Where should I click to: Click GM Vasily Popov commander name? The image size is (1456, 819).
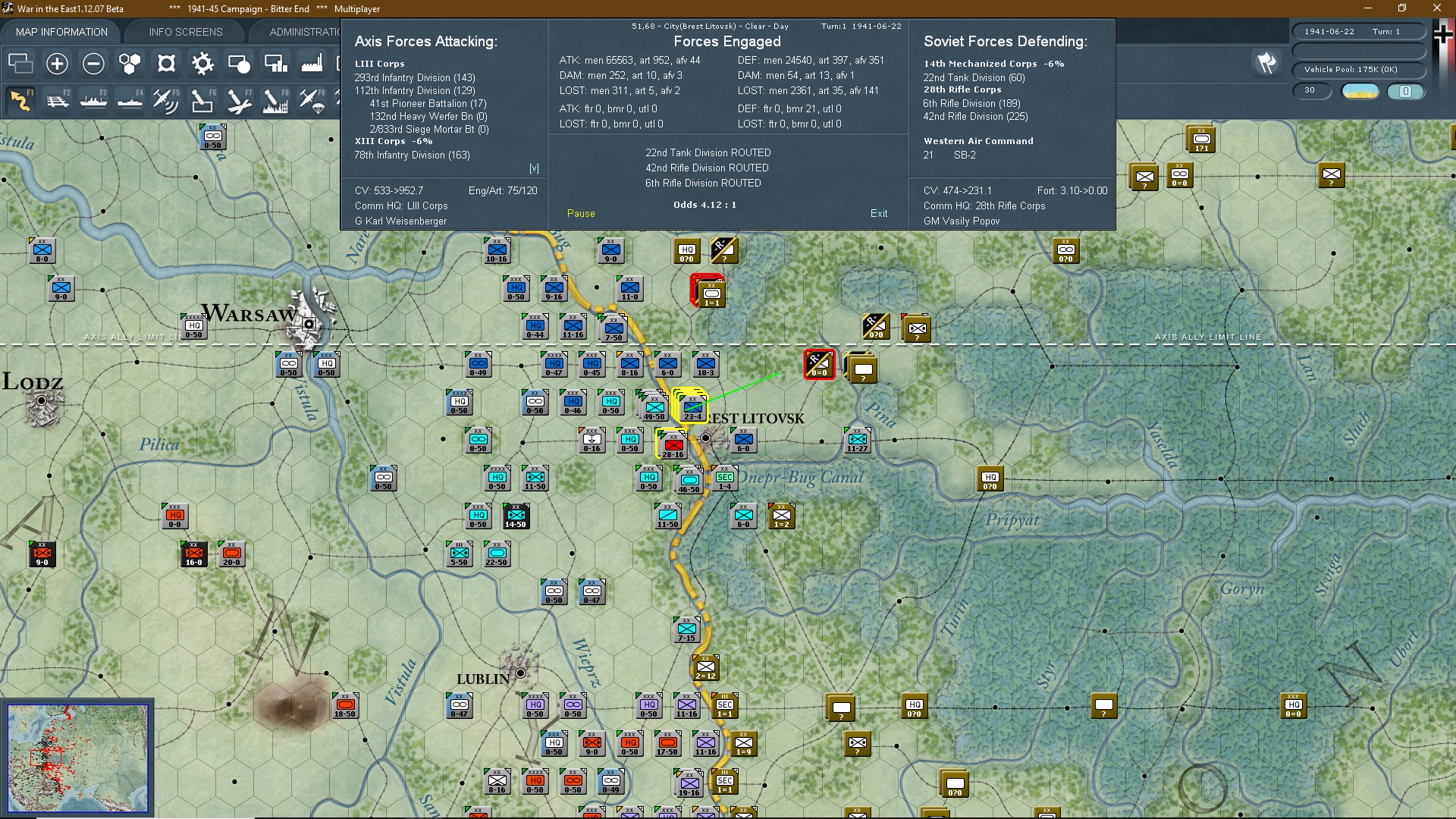tap(962, 221)
